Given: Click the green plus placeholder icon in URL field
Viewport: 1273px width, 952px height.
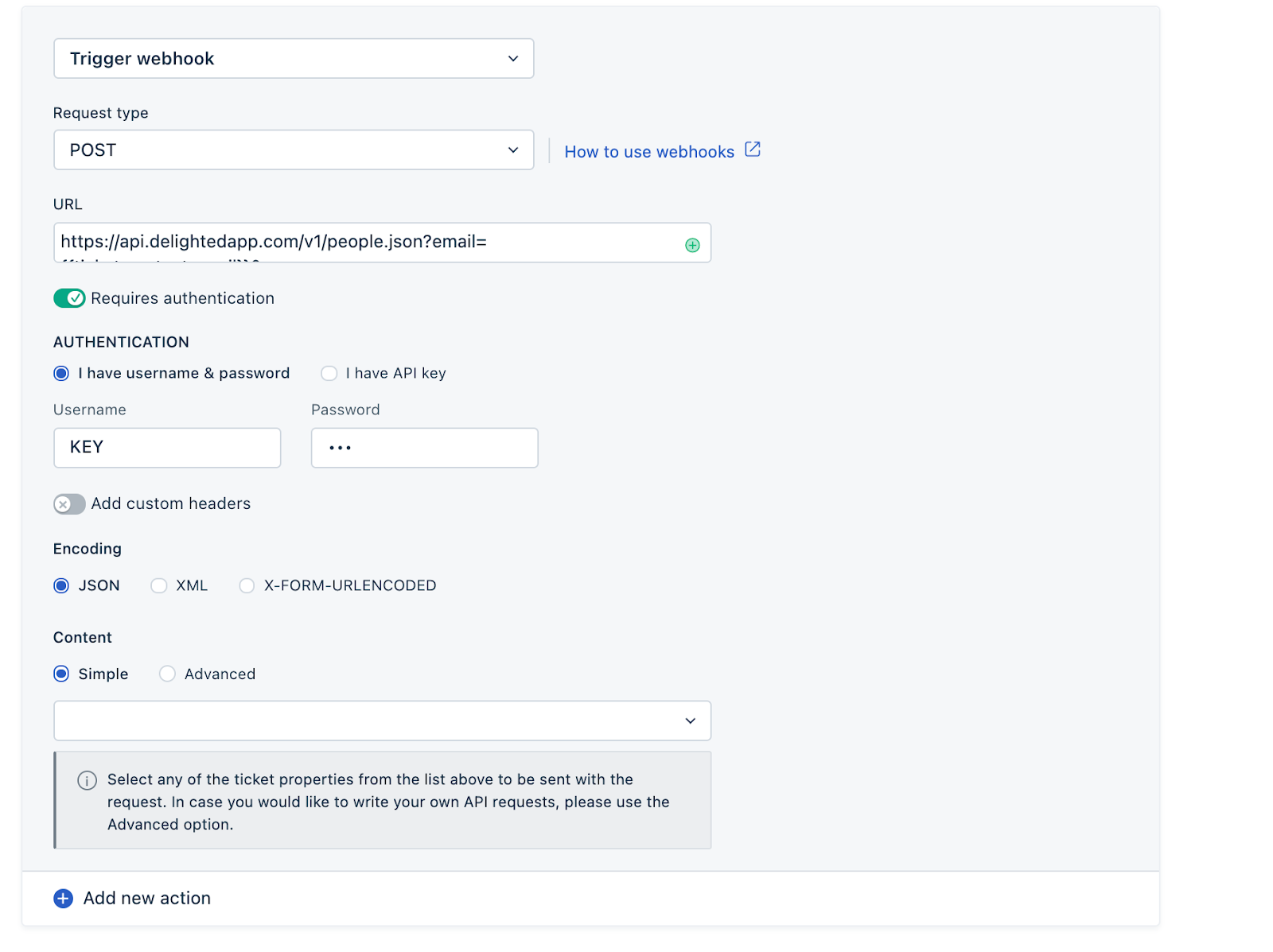Looking at the screenshot, I should [x=692, y=245].
